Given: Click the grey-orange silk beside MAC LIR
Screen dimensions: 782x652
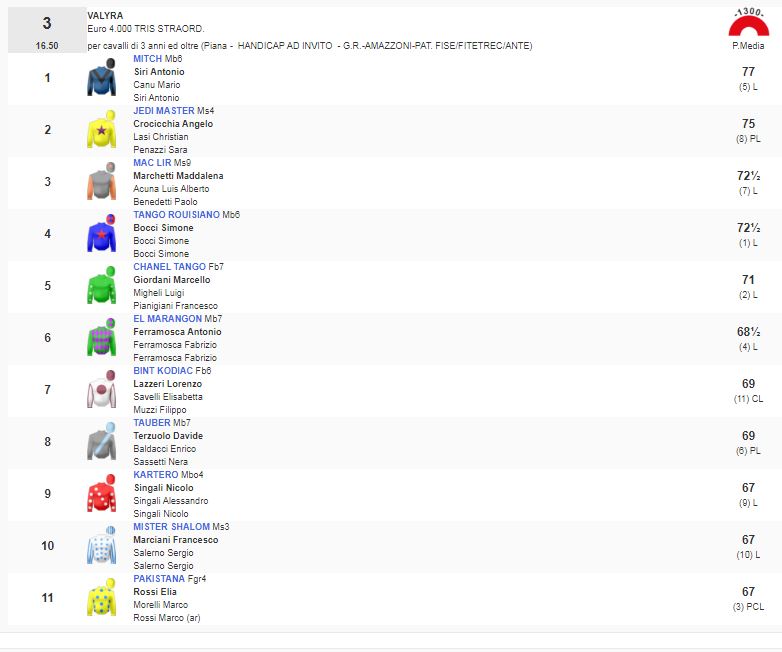Looking at the screenshot, I should 101,182.
